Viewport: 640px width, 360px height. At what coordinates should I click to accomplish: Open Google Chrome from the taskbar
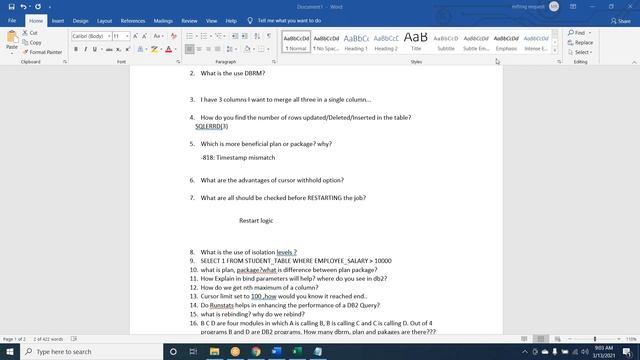256,351
